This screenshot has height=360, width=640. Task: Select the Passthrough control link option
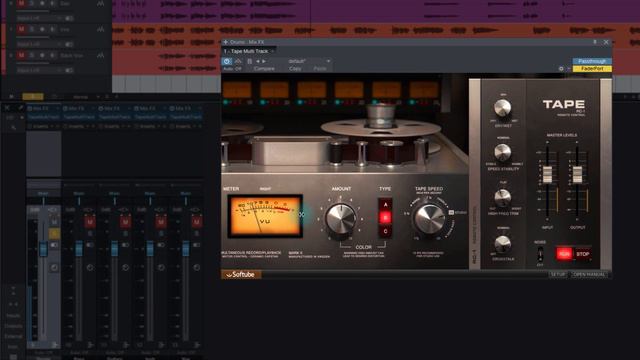tap(592, 61)
